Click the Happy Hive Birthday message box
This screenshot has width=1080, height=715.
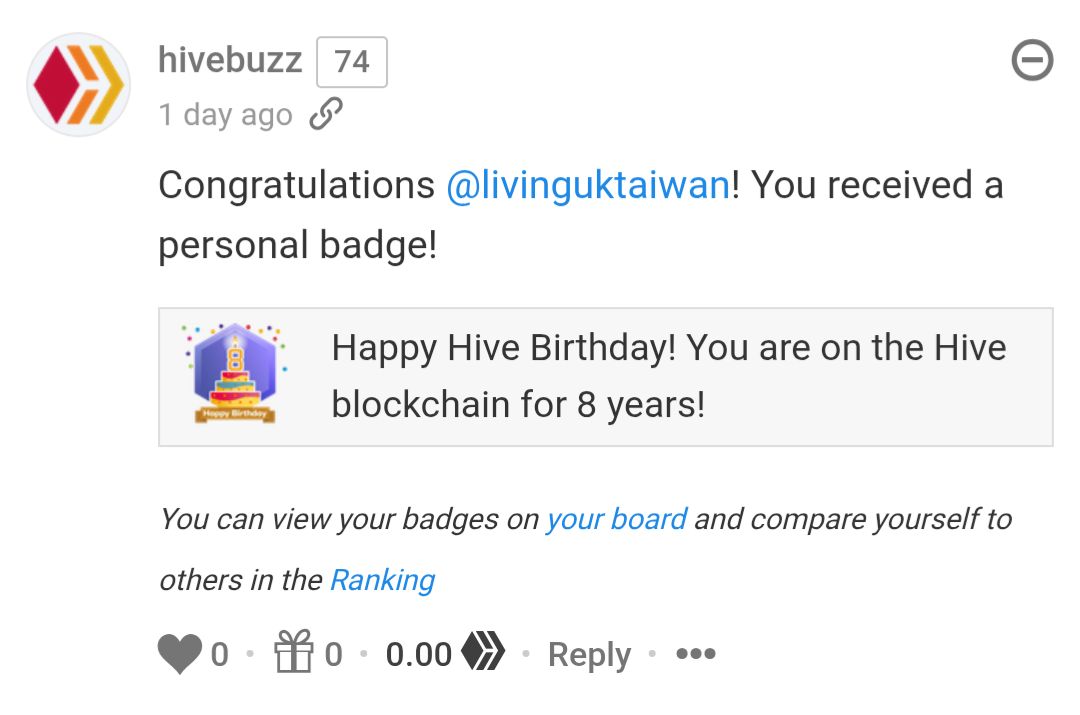pos(605,377)
